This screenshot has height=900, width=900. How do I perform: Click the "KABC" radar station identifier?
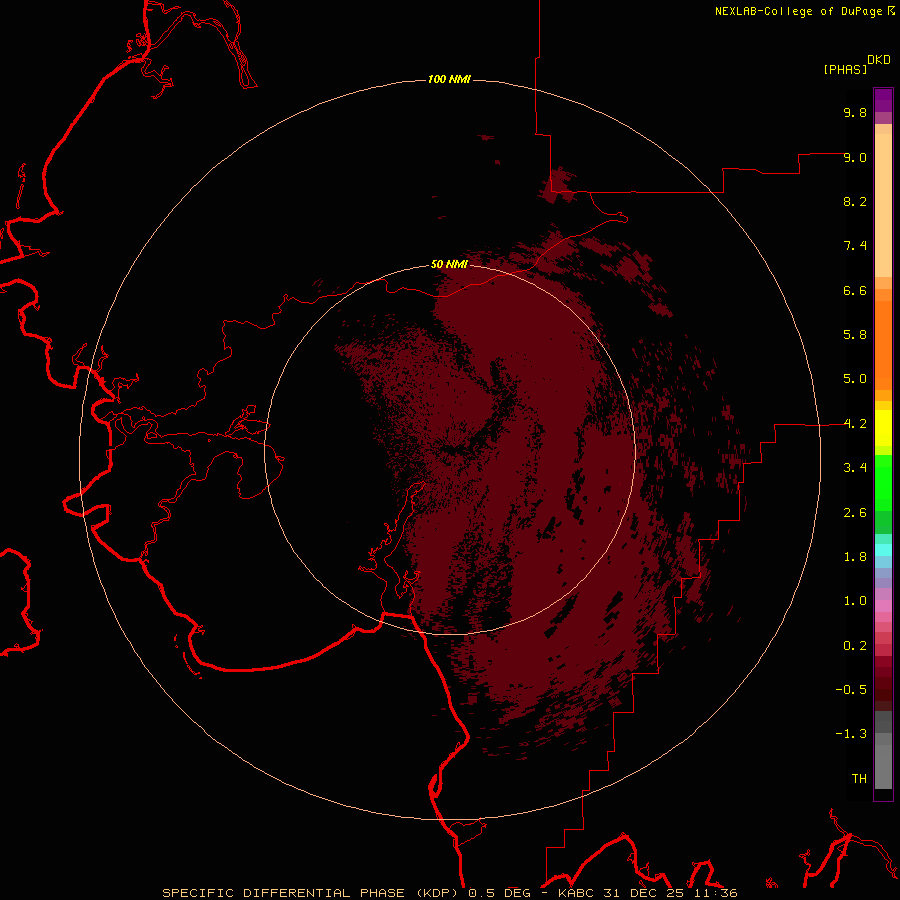pyautogui.click(x=577, y=893)
